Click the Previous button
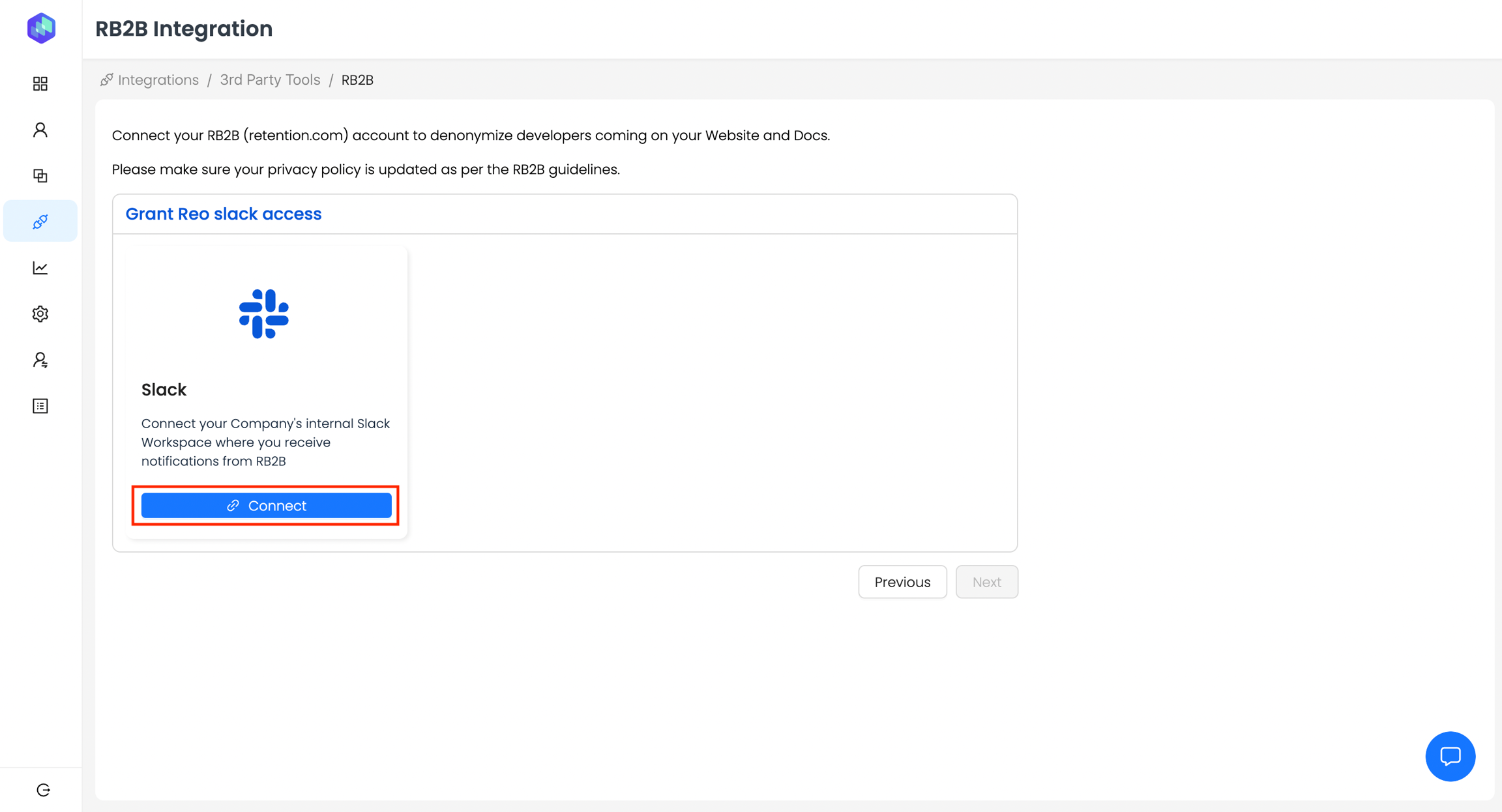 pyautogui.click(x=902, y=582)
